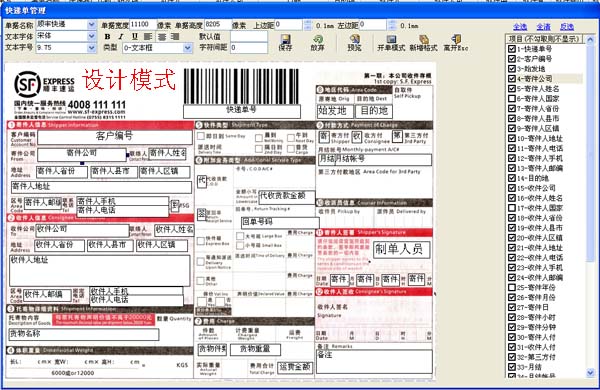Click the 左边距 spinner arrows
Viewport: 600px width, 390px height.
click(392, 26)
